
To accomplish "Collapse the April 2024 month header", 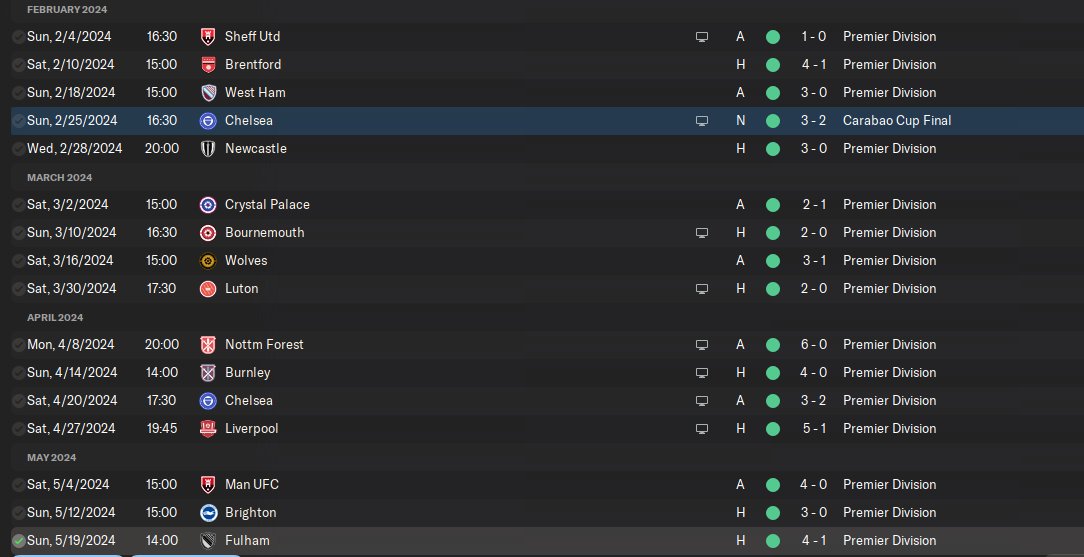I will point(55,317).
